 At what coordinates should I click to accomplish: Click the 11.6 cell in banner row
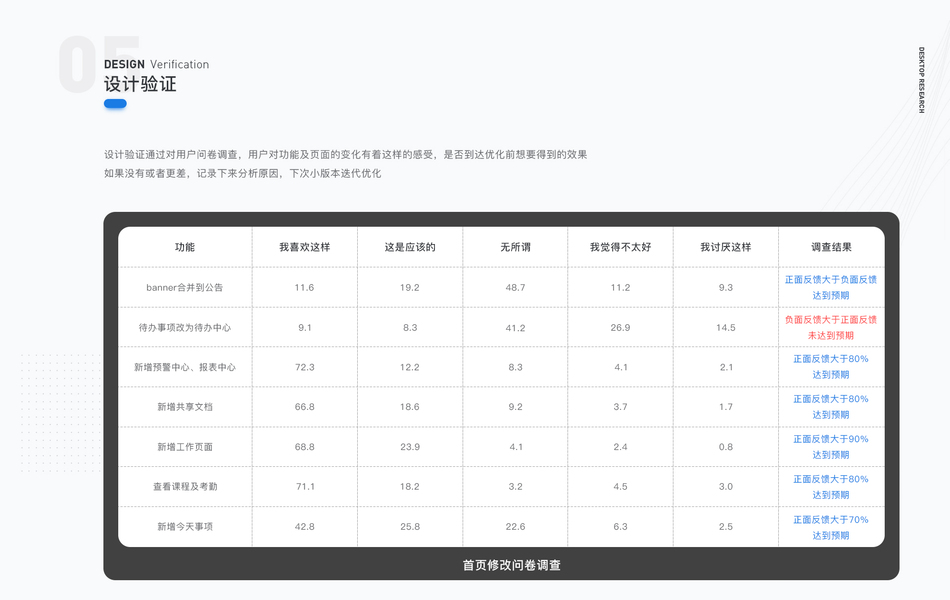(x=305, y=287)
